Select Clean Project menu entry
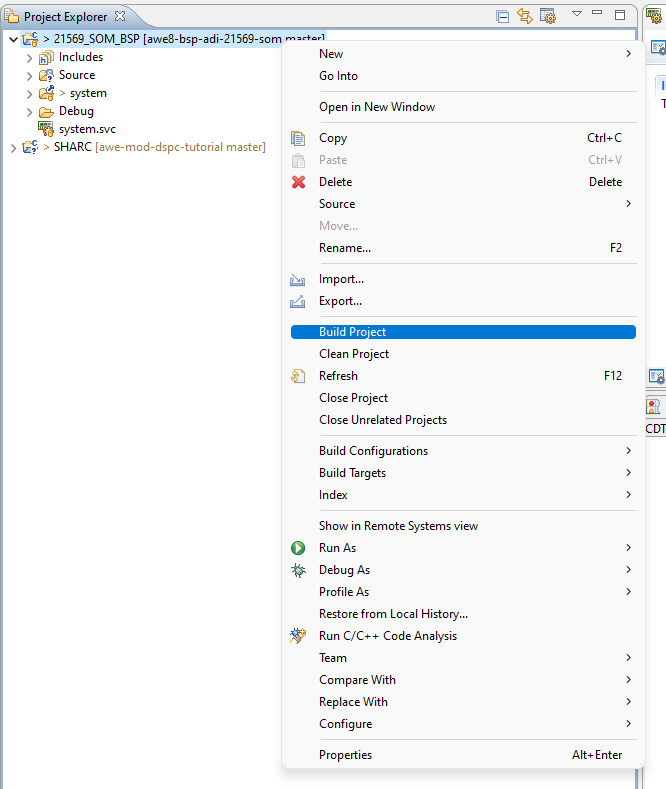This screenshot has width=666, height=789. [x=354, y=354]
